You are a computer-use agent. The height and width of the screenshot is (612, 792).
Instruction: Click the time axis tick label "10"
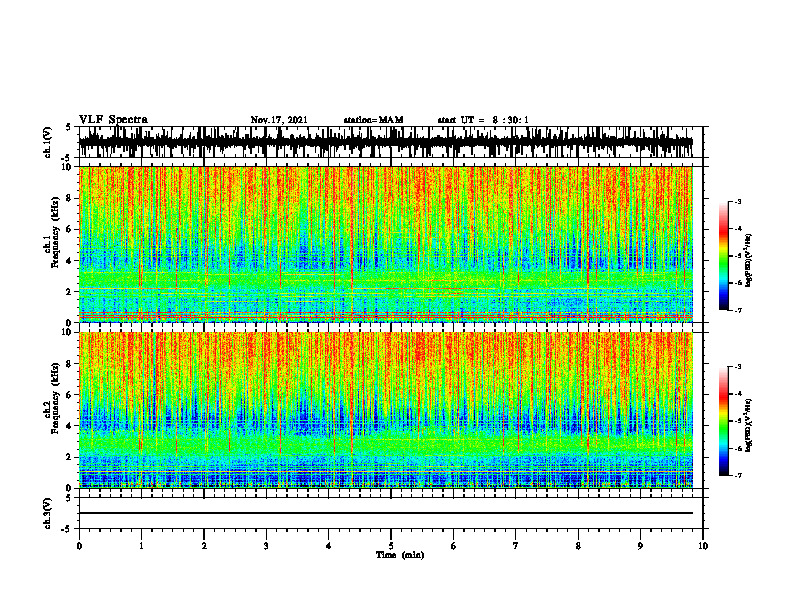(x=703, y=546)
